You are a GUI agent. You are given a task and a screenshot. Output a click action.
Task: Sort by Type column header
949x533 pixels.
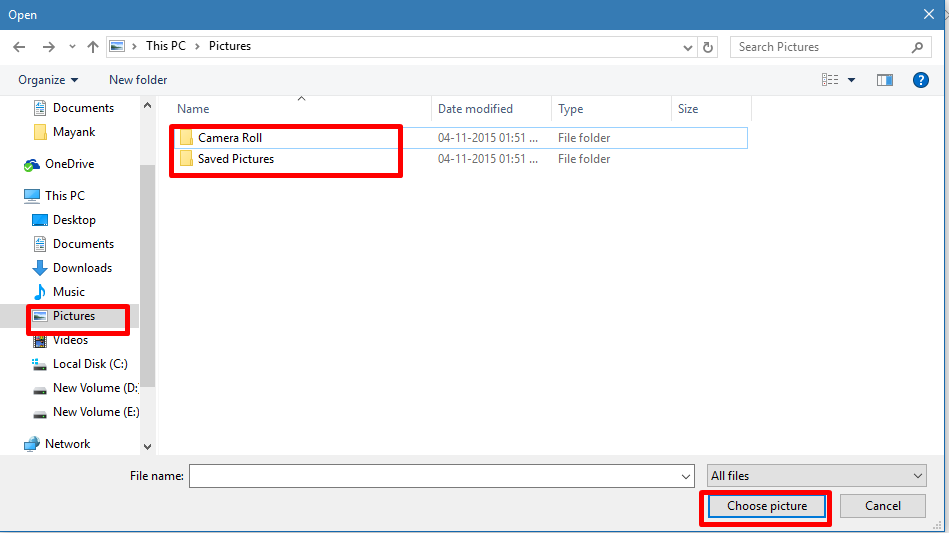pos(570,109)
